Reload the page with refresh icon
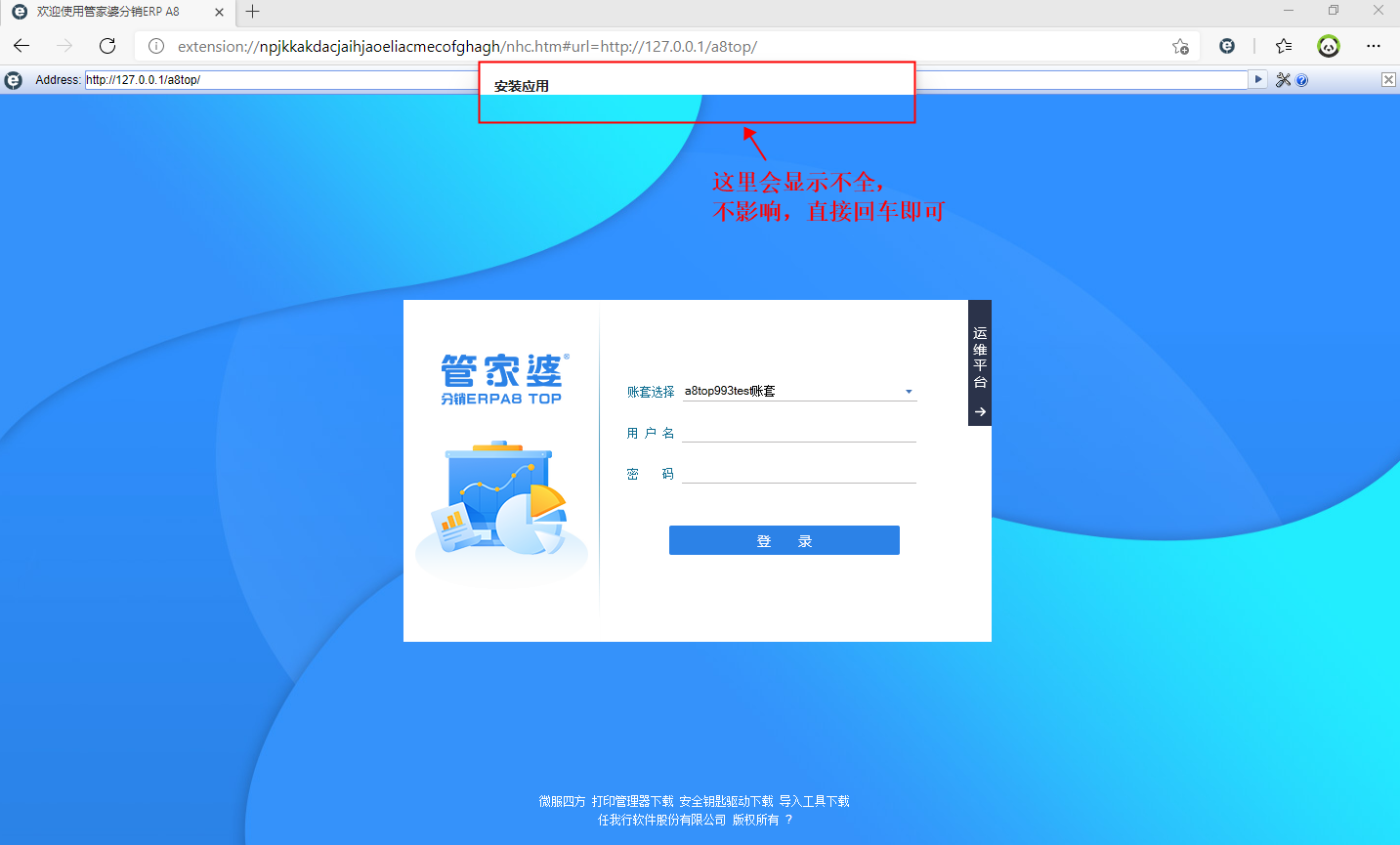 [107, 46]
